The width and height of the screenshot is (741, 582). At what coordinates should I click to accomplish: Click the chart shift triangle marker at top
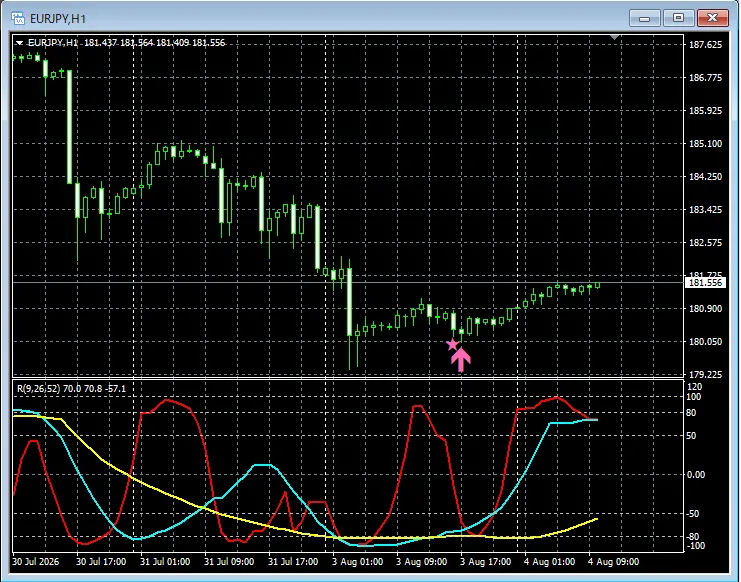(614, 37)
